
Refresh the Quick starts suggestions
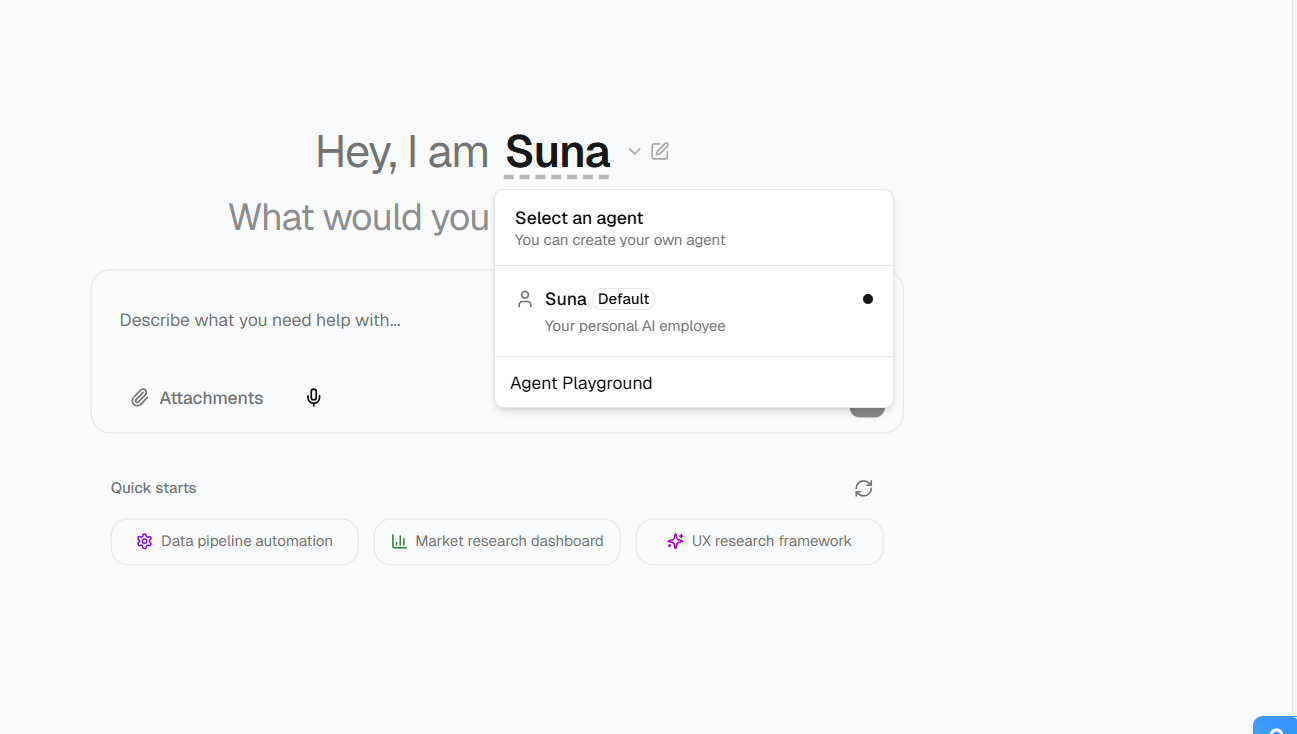pos(864,488)
